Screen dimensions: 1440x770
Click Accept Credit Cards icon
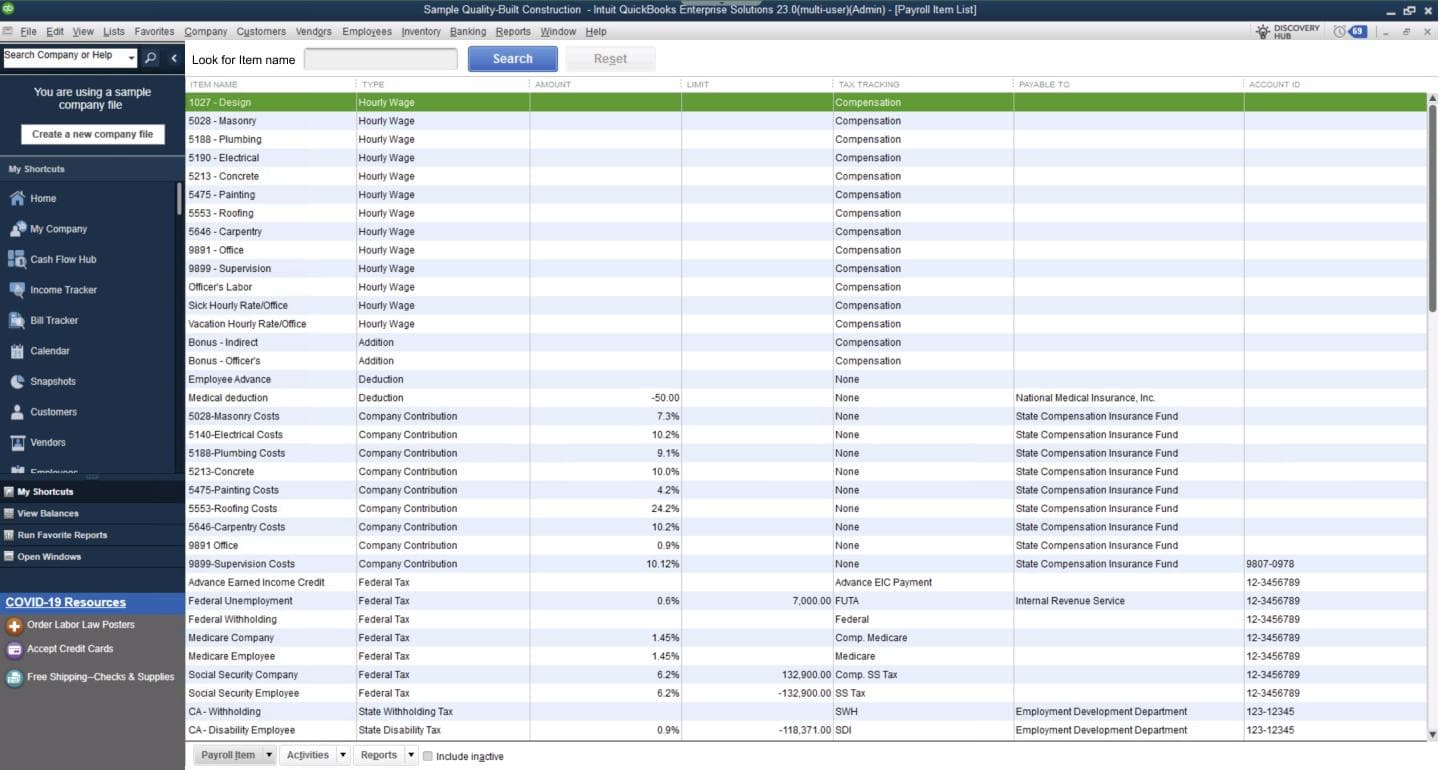14,650
